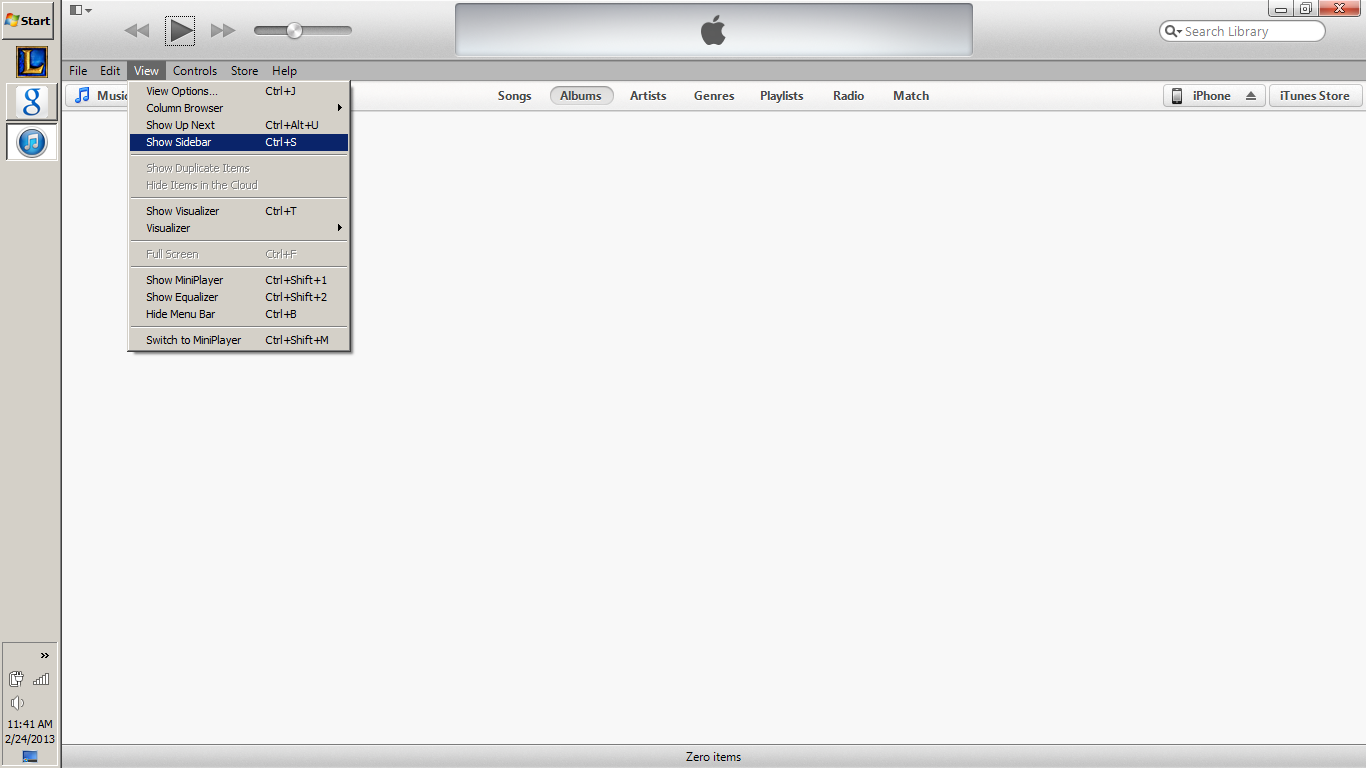This screenshot has width=1366, height=768.
Task: Show hidden system tray icons
Action: [x=44, y=656]
